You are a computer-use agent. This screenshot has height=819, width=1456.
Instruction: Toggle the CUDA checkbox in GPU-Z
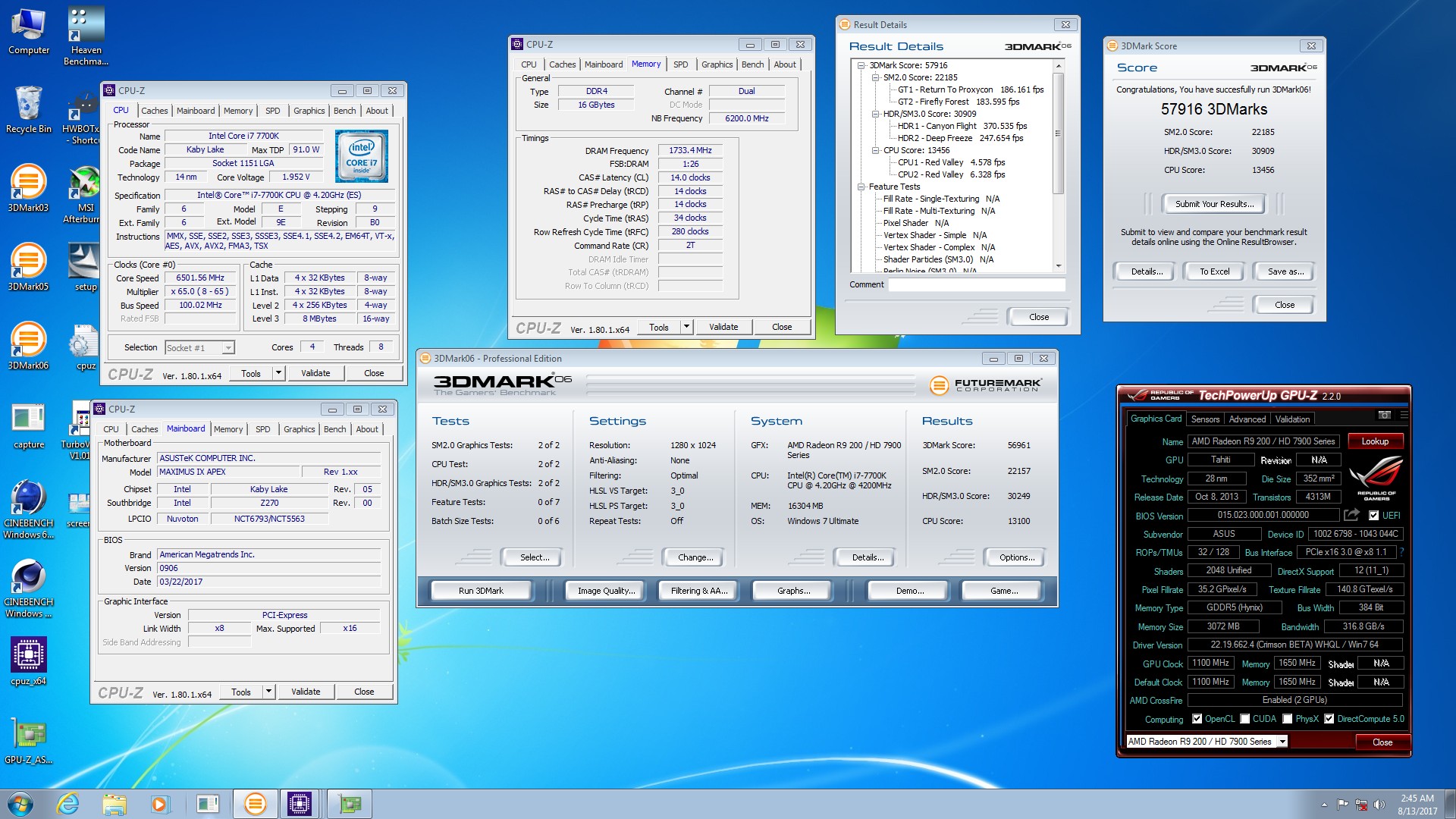[1244, 719]
